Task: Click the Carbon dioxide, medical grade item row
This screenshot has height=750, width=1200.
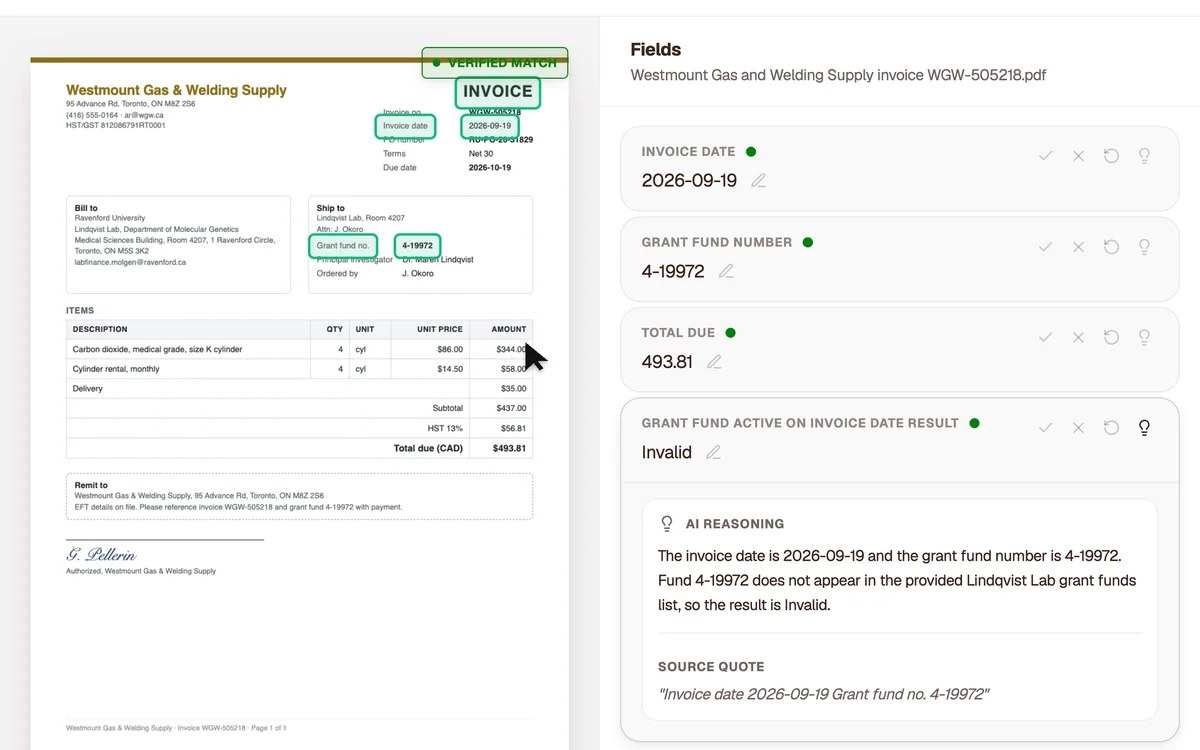Action: pos(299,349)
